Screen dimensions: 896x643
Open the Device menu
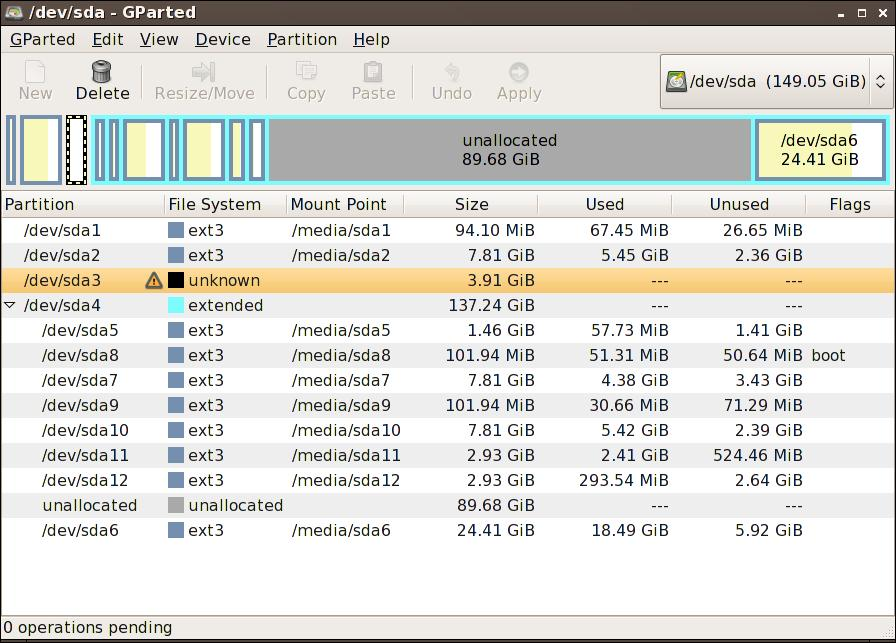coord(222,39)
